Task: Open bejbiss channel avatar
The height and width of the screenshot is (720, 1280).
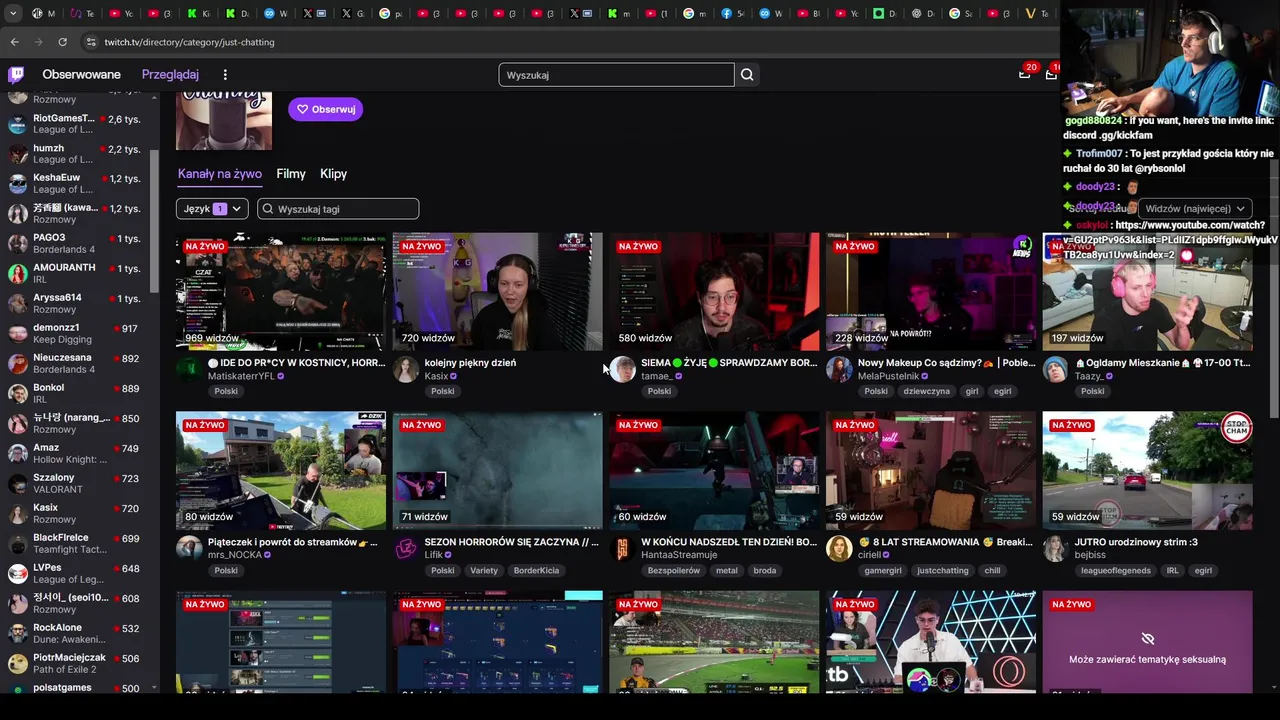Action: click(x=1055, y=548)
